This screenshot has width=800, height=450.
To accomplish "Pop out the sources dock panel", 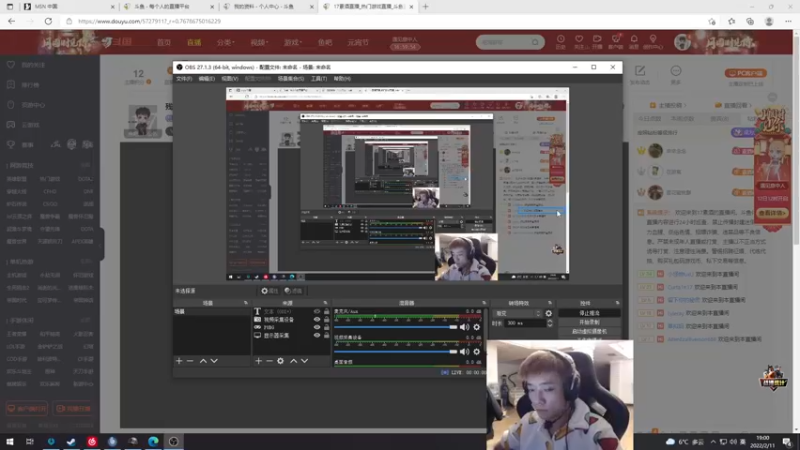I will 325,303.
